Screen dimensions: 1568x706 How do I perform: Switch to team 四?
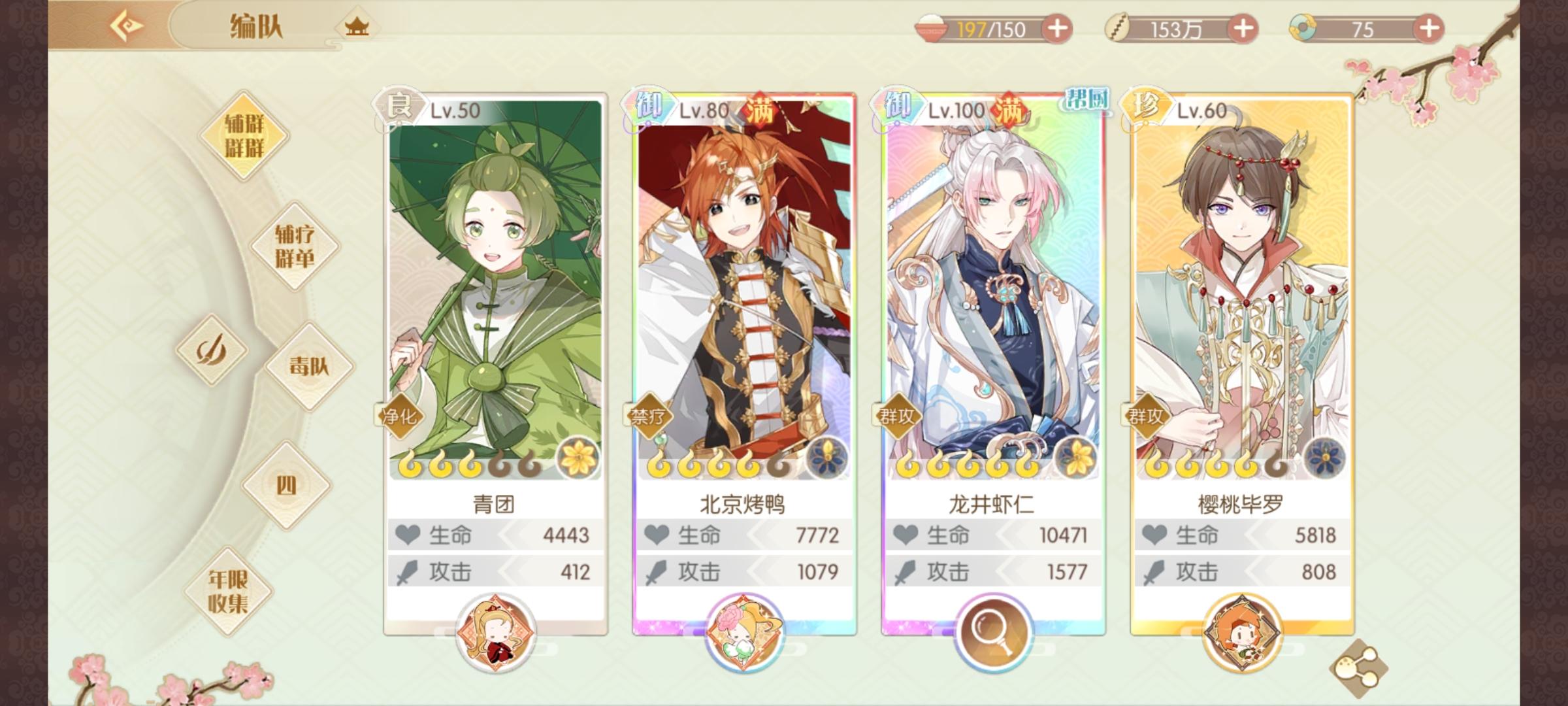pos(286,486)
